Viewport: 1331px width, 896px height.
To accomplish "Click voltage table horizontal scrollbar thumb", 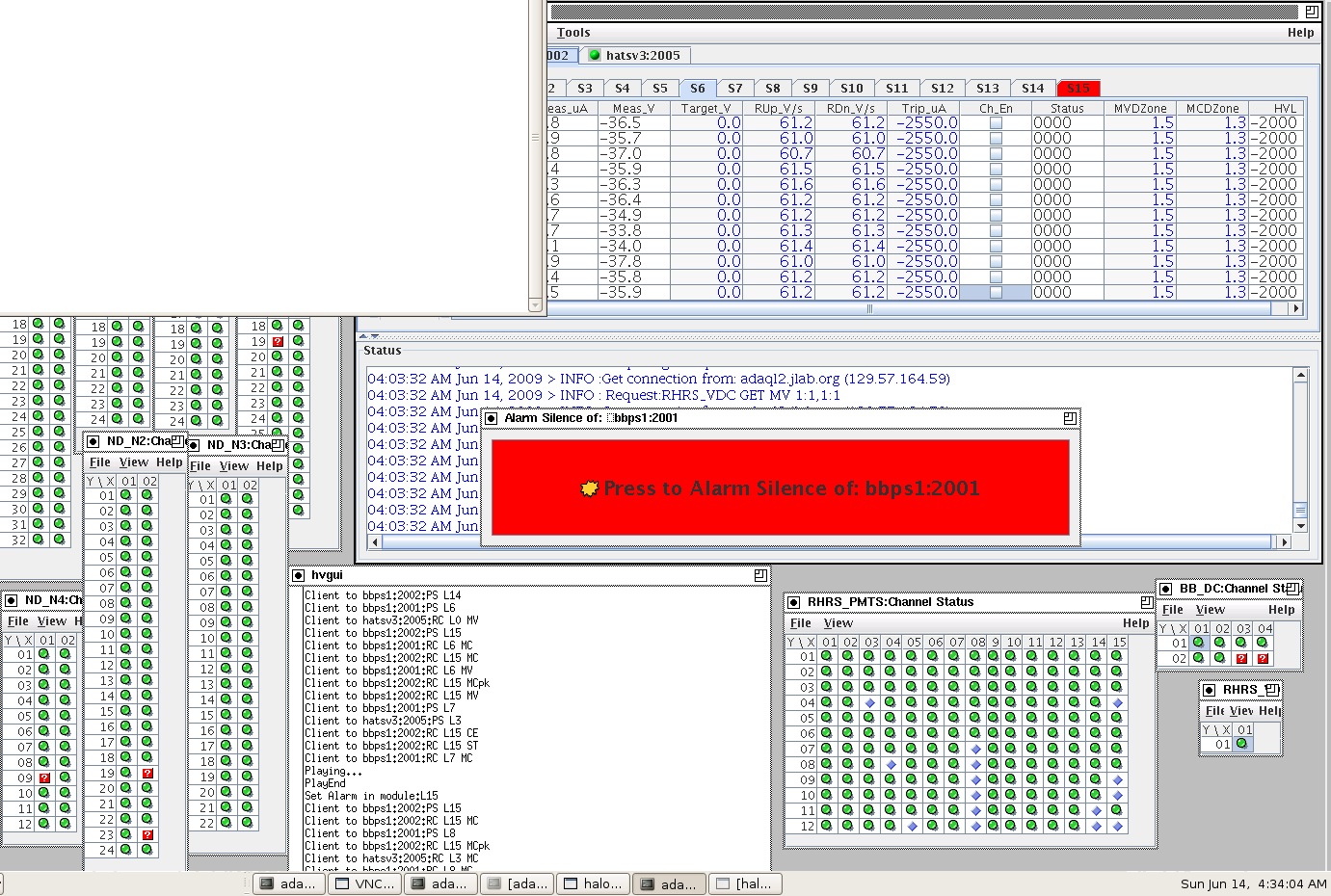I will tap(868, 308).
